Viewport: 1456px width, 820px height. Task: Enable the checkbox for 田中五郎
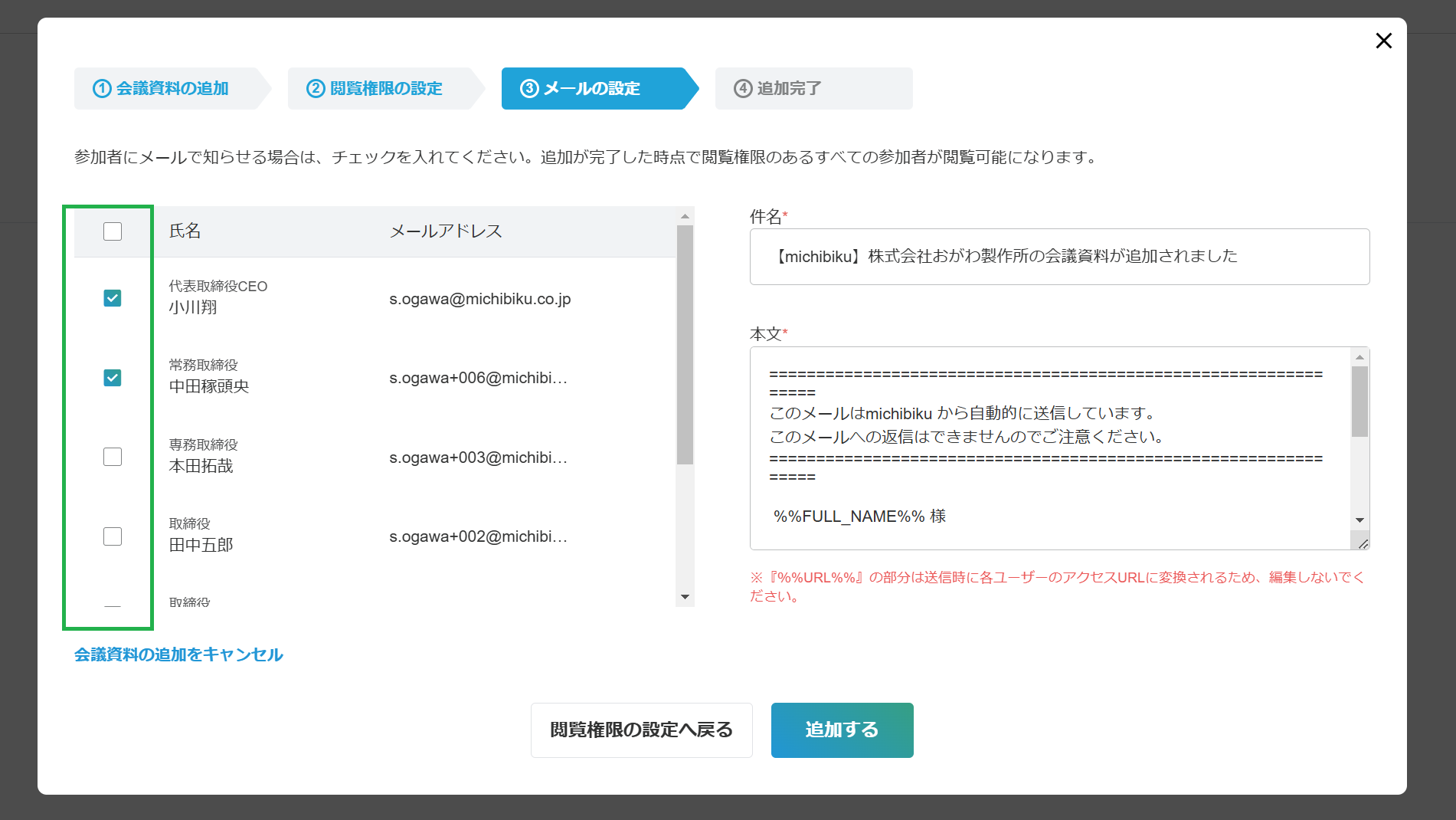112,536
